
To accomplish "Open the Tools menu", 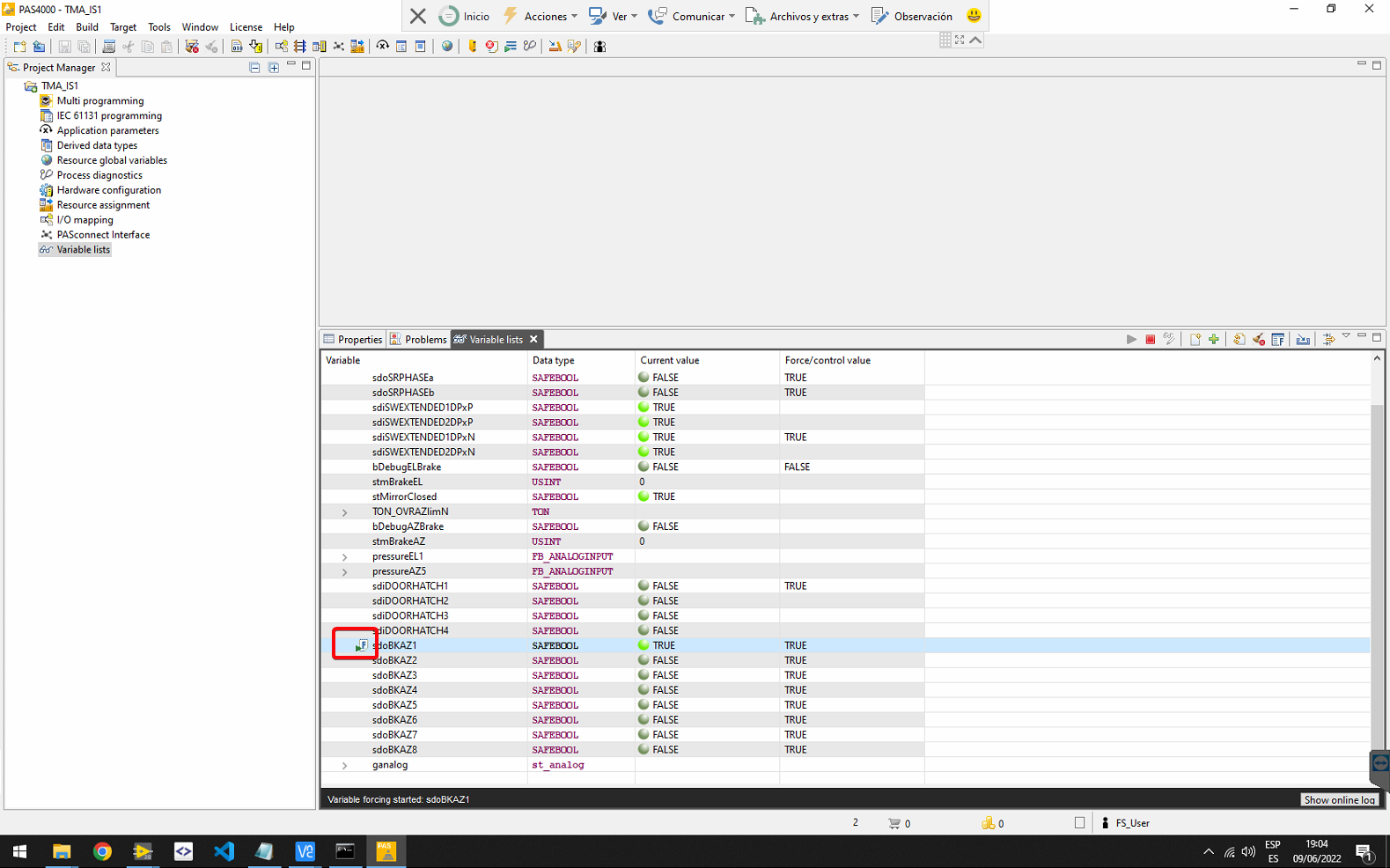I will pyautogui.click(x=159, y=27).
